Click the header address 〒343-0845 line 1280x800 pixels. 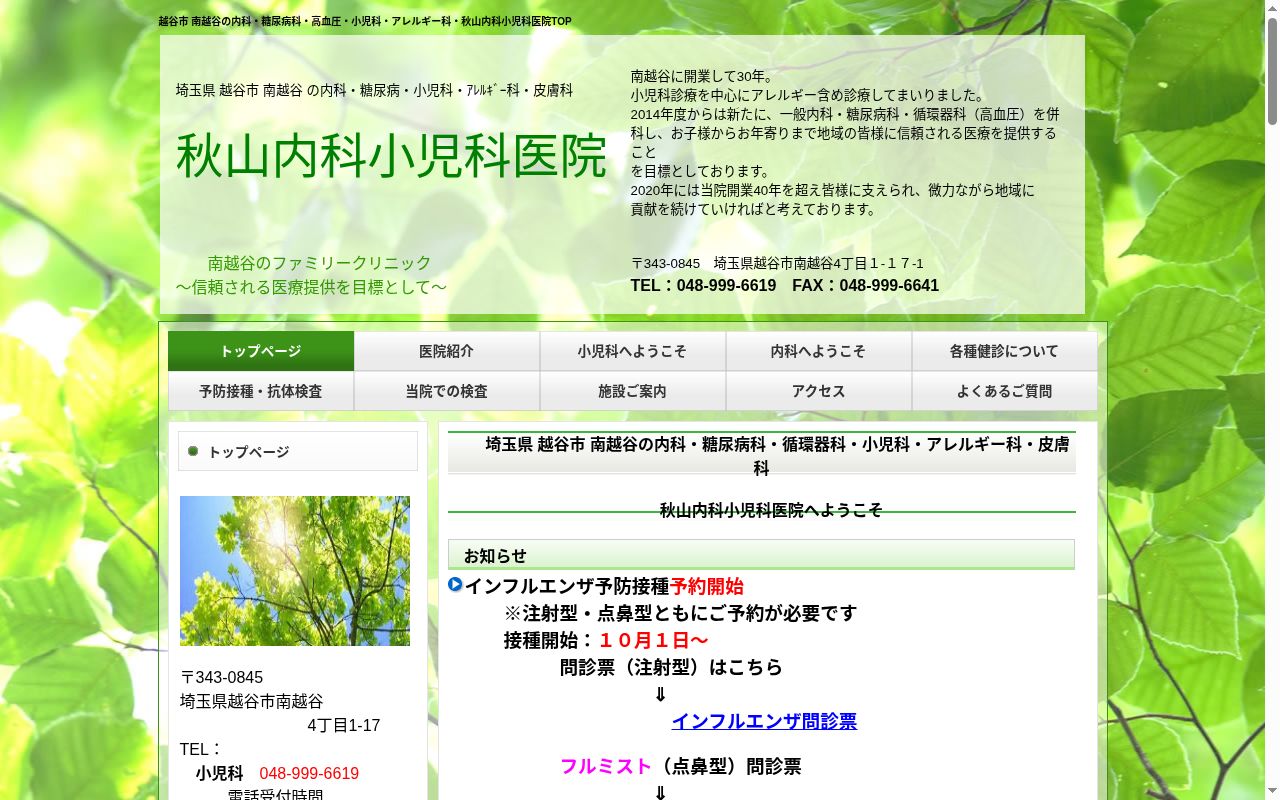point(777,263)
